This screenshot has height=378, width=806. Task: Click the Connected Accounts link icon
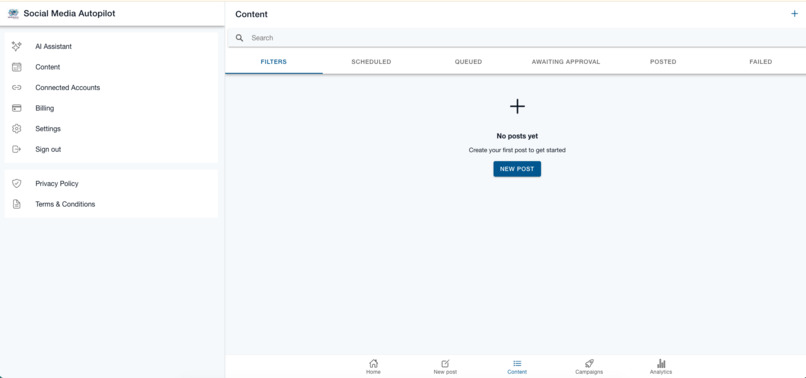pos(16,87)
